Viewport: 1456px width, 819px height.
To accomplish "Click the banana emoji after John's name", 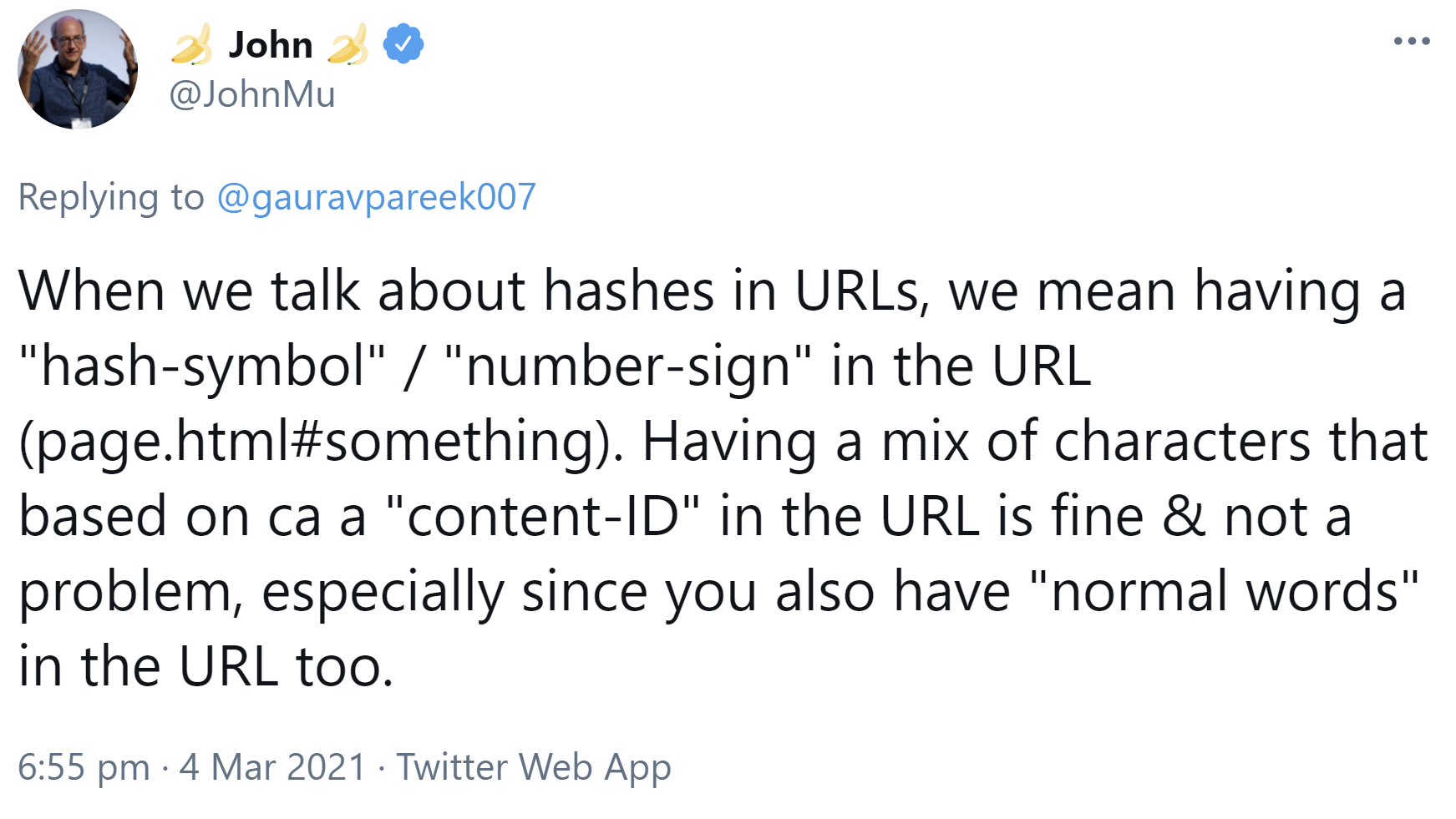I will point(348,44).
